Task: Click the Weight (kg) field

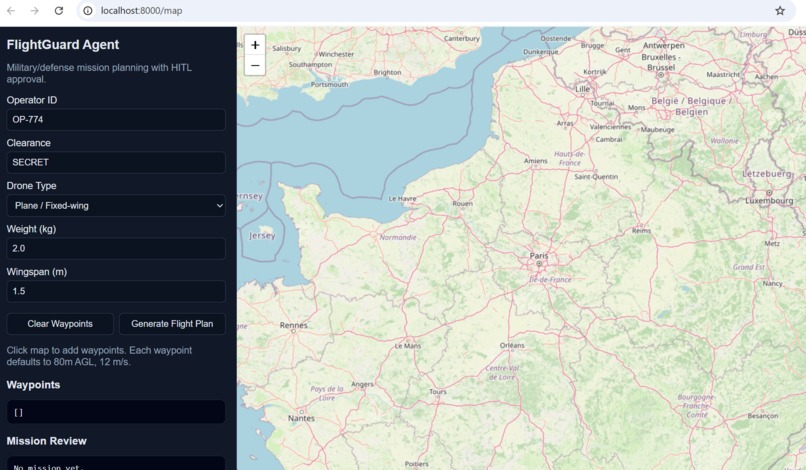Action: (116, 248)
